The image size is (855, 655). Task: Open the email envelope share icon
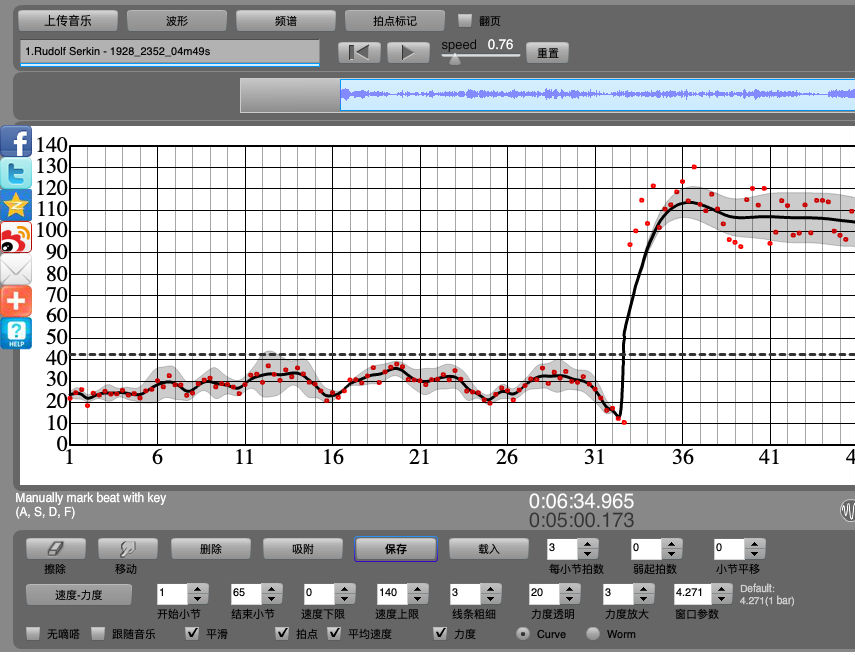tap(16, 270)
